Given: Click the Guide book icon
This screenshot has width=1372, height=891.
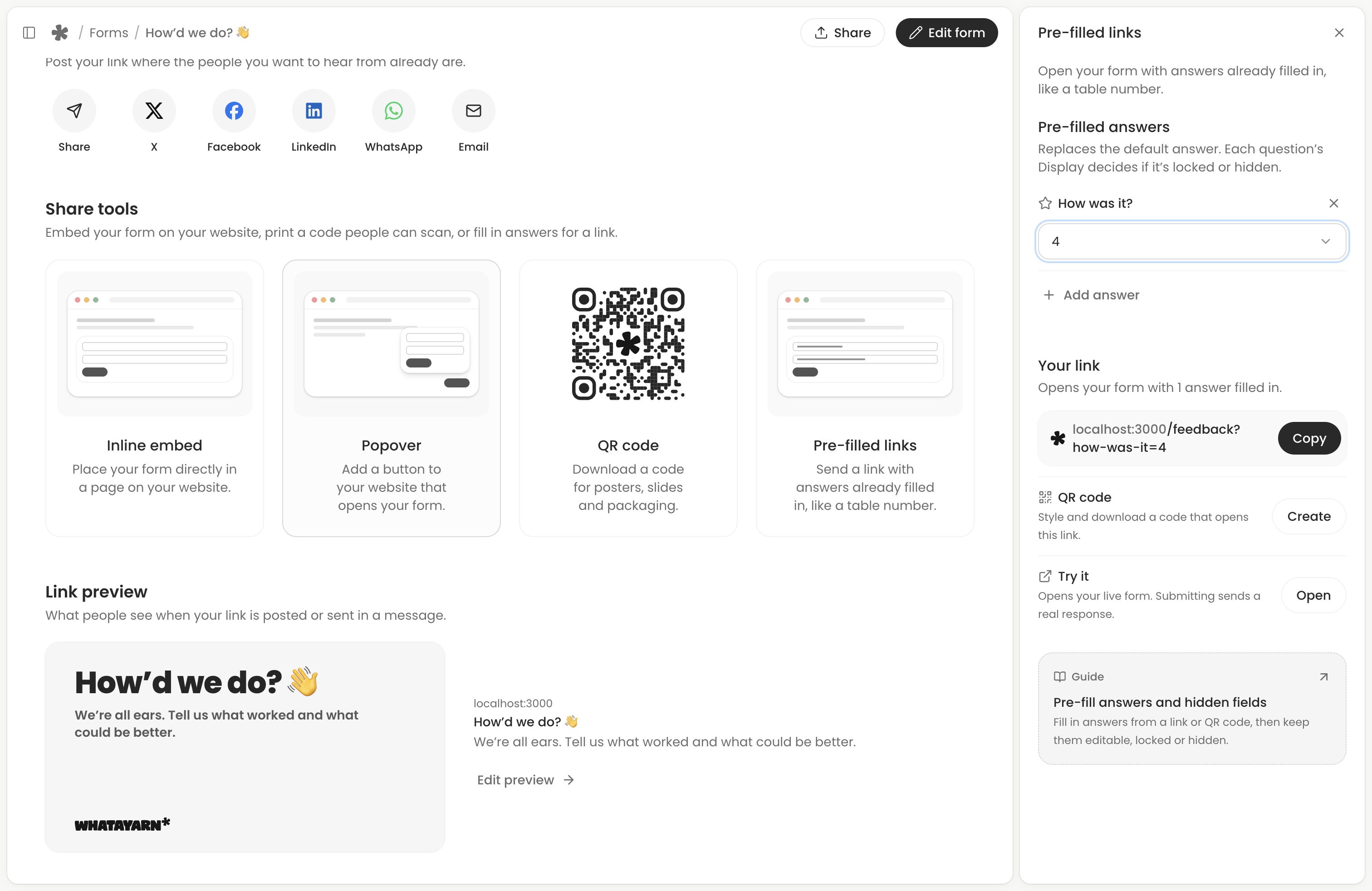Looking at the screenshot, I should coord(1059,676).
